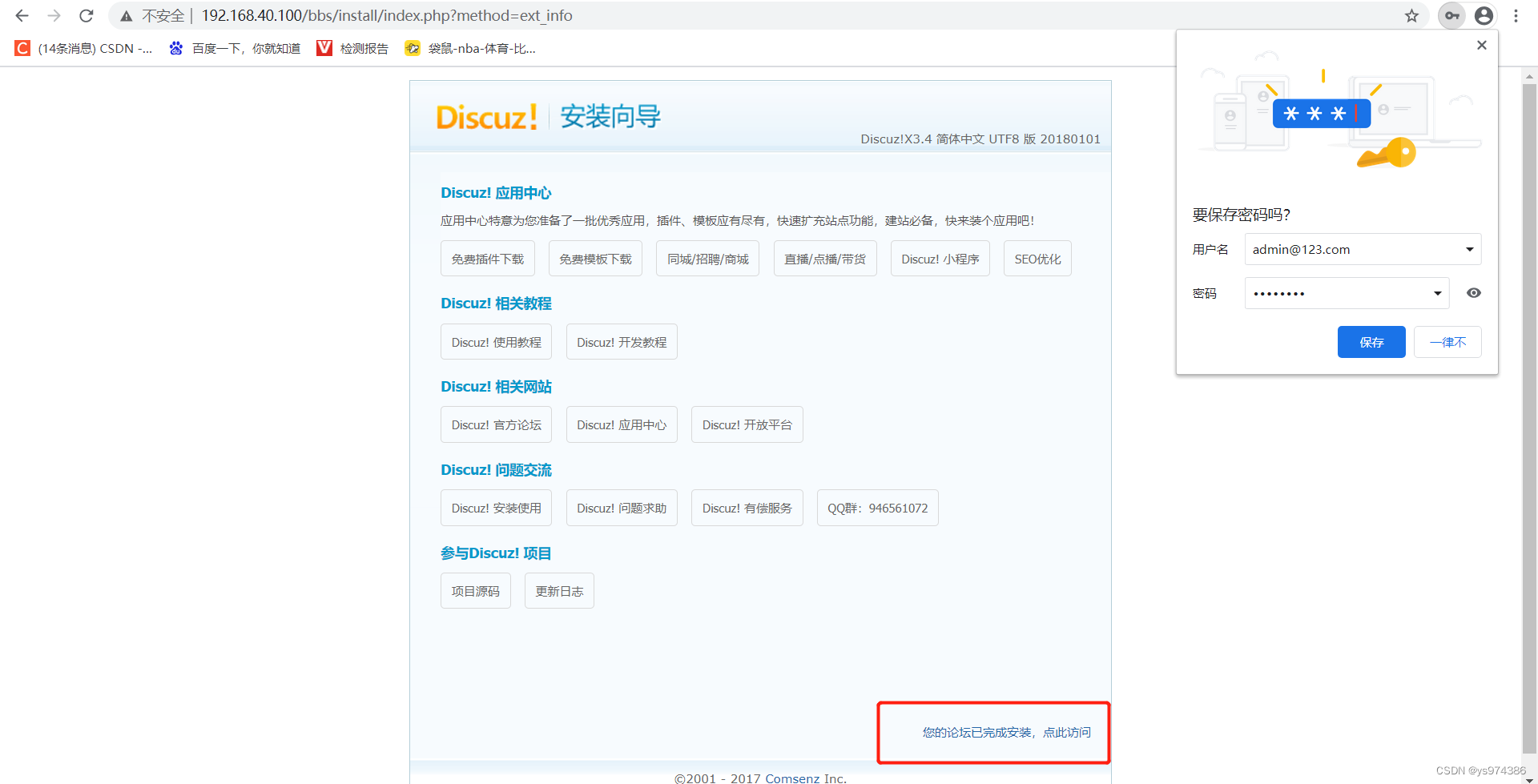Visit Discuz! 官方论坛
This screenshot has width=1538, height=784.
click(x=496, y=424)
